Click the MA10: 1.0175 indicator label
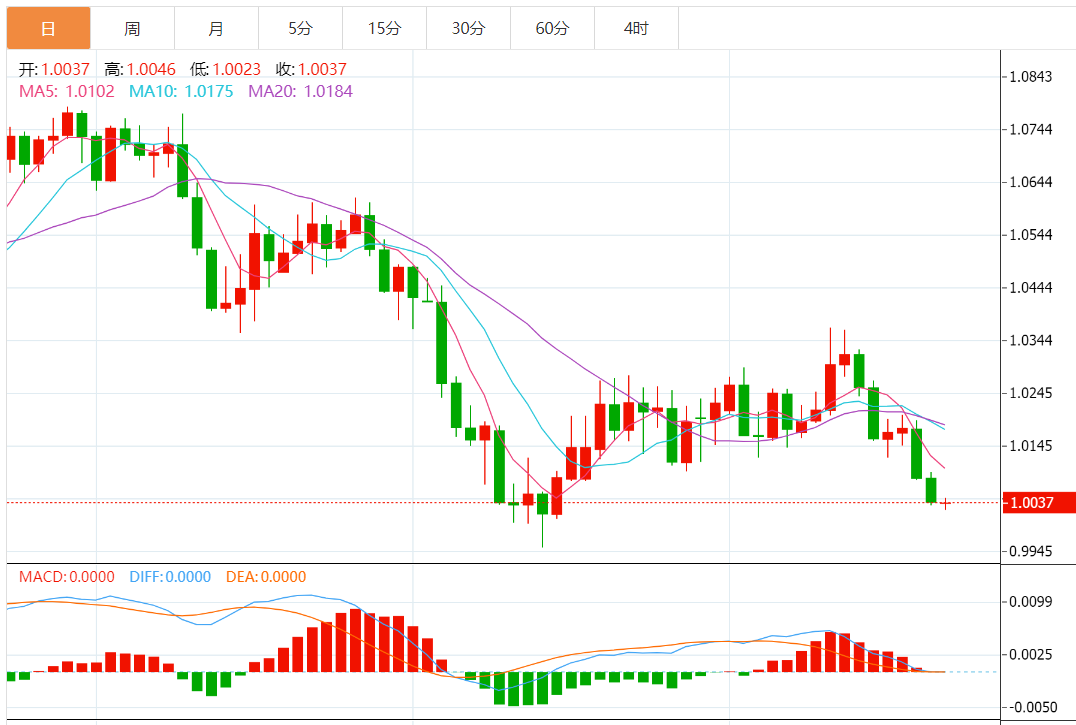This screenshot has height=725, width=1076. [181, 91]
